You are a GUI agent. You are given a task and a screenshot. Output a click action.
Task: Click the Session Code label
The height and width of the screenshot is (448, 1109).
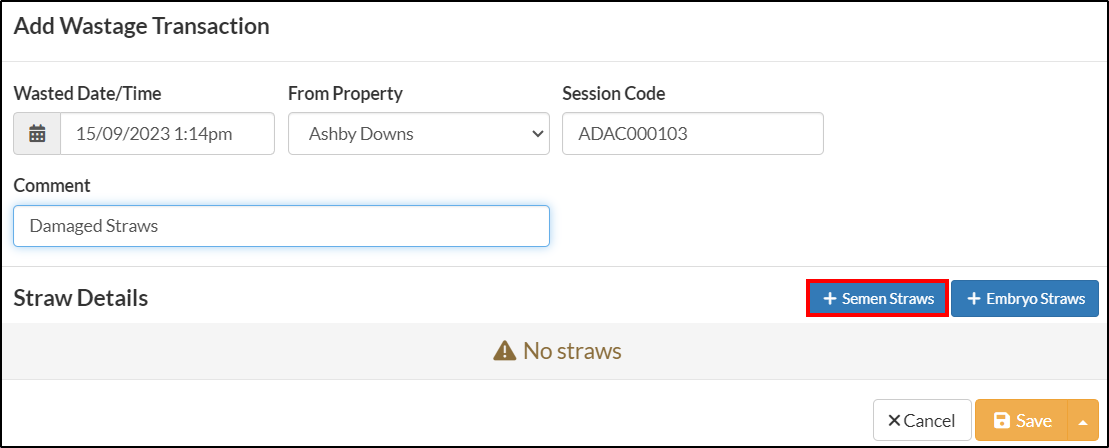pyautogui.click(x=614, y=93)
